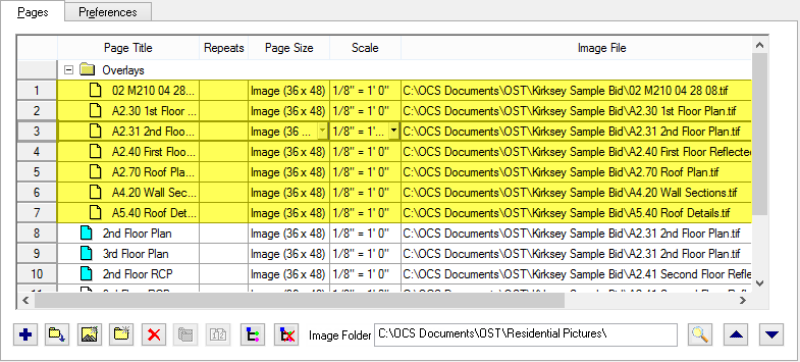Viewport: 800px width, 362px height.
Task: Click the tree icon with red X
Action: coord(286,335)
